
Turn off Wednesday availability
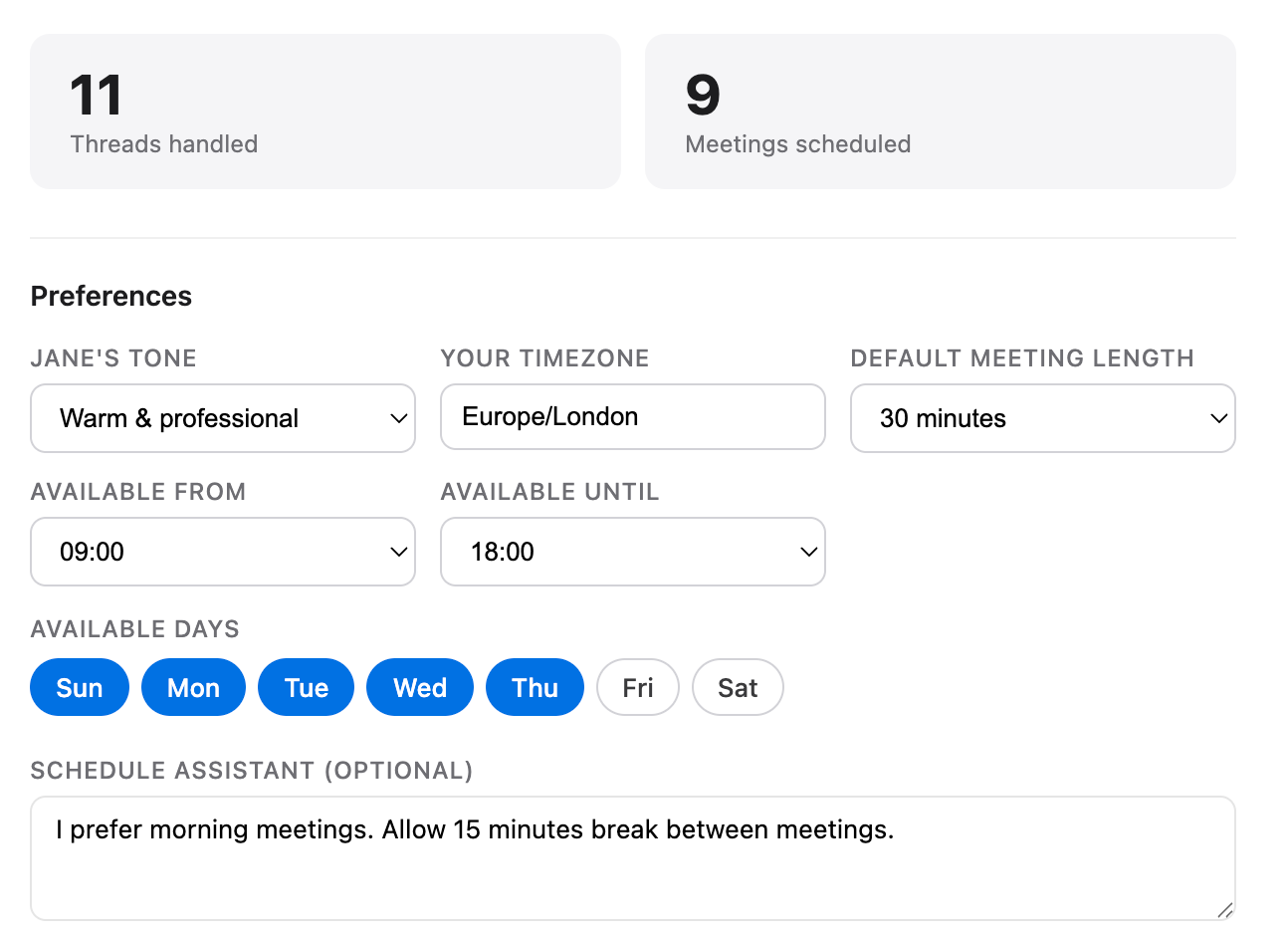click(x=419, y=687)
